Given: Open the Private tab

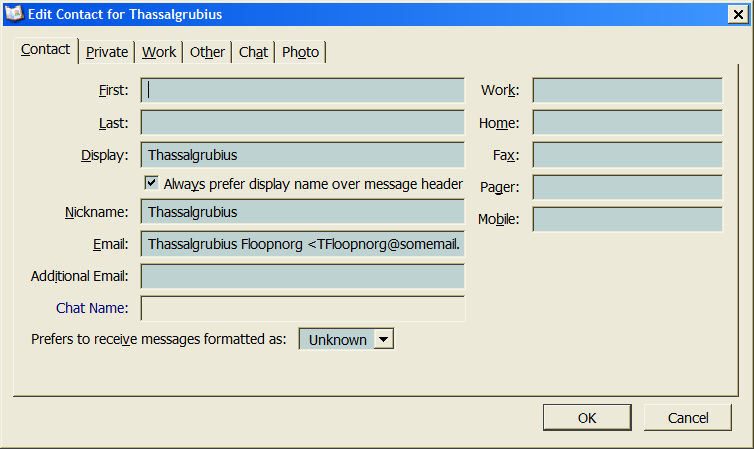Looking at the screenshot, I should click(x=107, y=52).
